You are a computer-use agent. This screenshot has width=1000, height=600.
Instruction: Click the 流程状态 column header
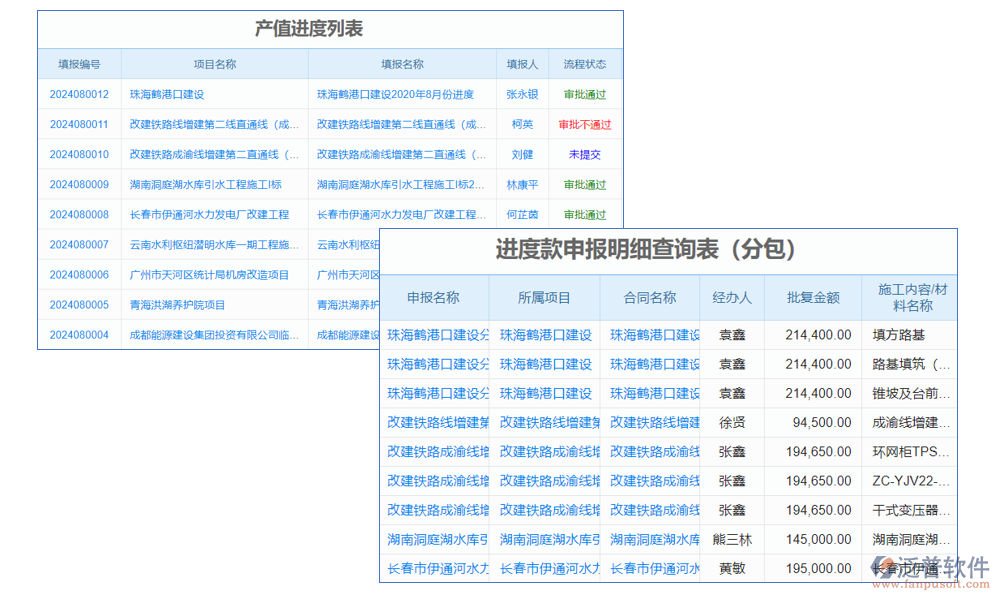coord(585,63)
